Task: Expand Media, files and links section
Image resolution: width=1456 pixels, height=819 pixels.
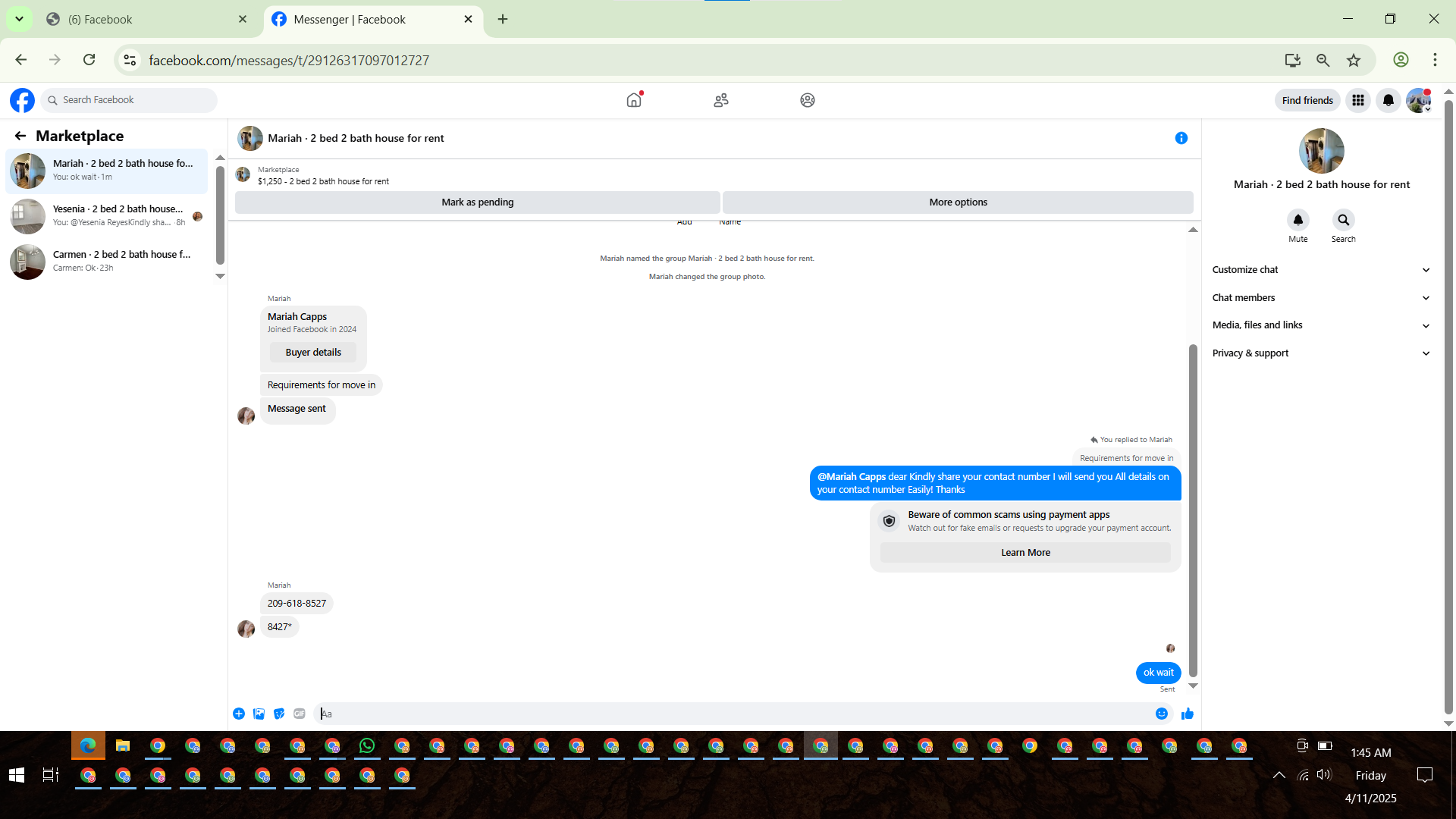Action: point(1321,325)
